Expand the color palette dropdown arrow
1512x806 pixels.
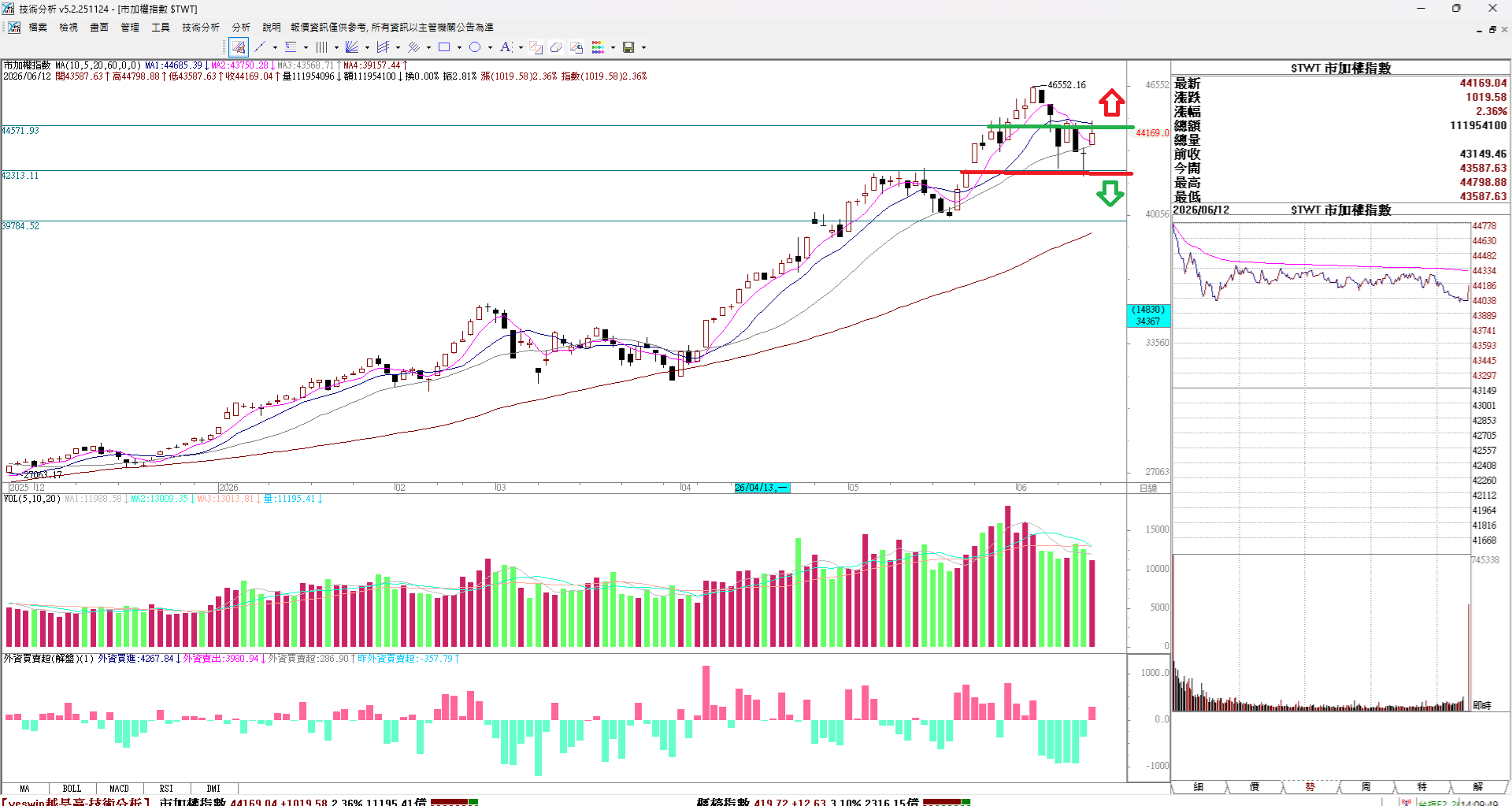[x=613, y=47]
